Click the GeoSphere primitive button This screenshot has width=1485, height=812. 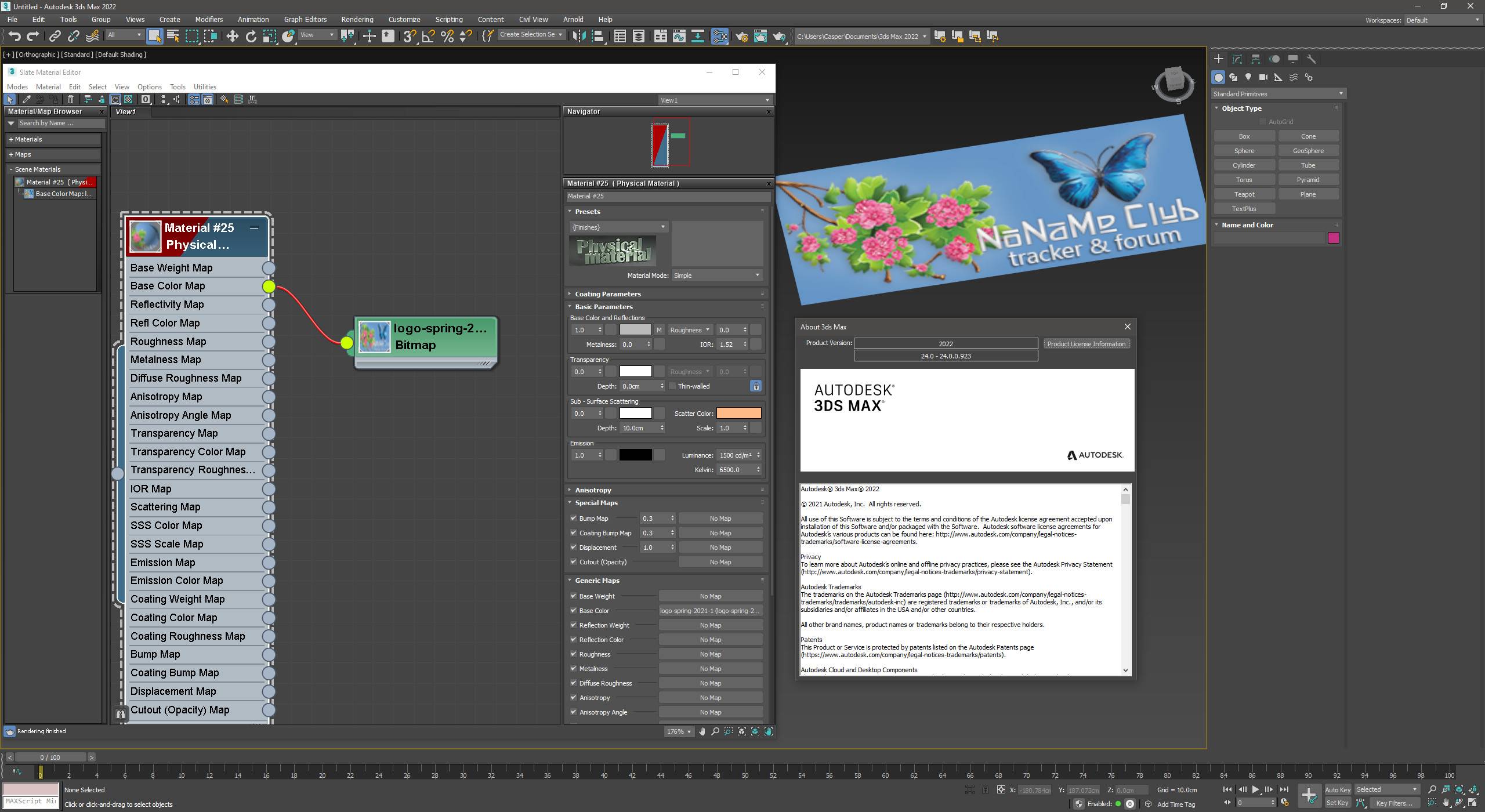(1308, 150)
